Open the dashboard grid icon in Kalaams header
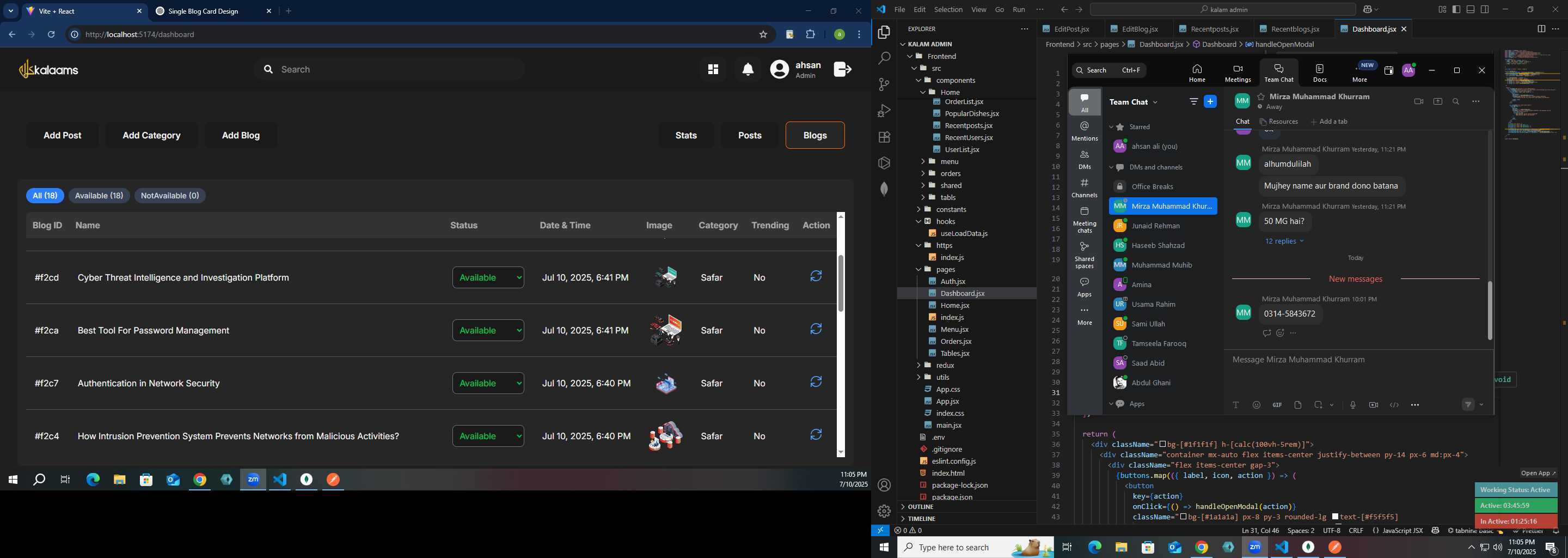This screenshot has height=558, width=1568. 713,69
